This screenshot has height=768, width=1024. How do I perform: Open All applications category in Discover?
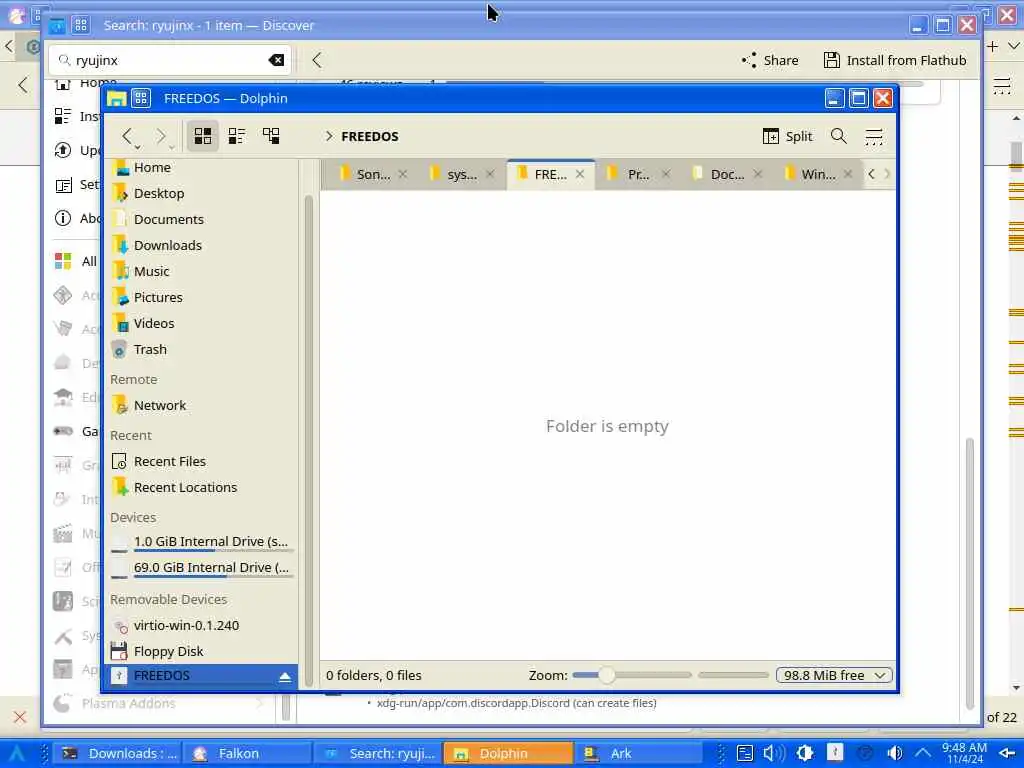point(76,261)
